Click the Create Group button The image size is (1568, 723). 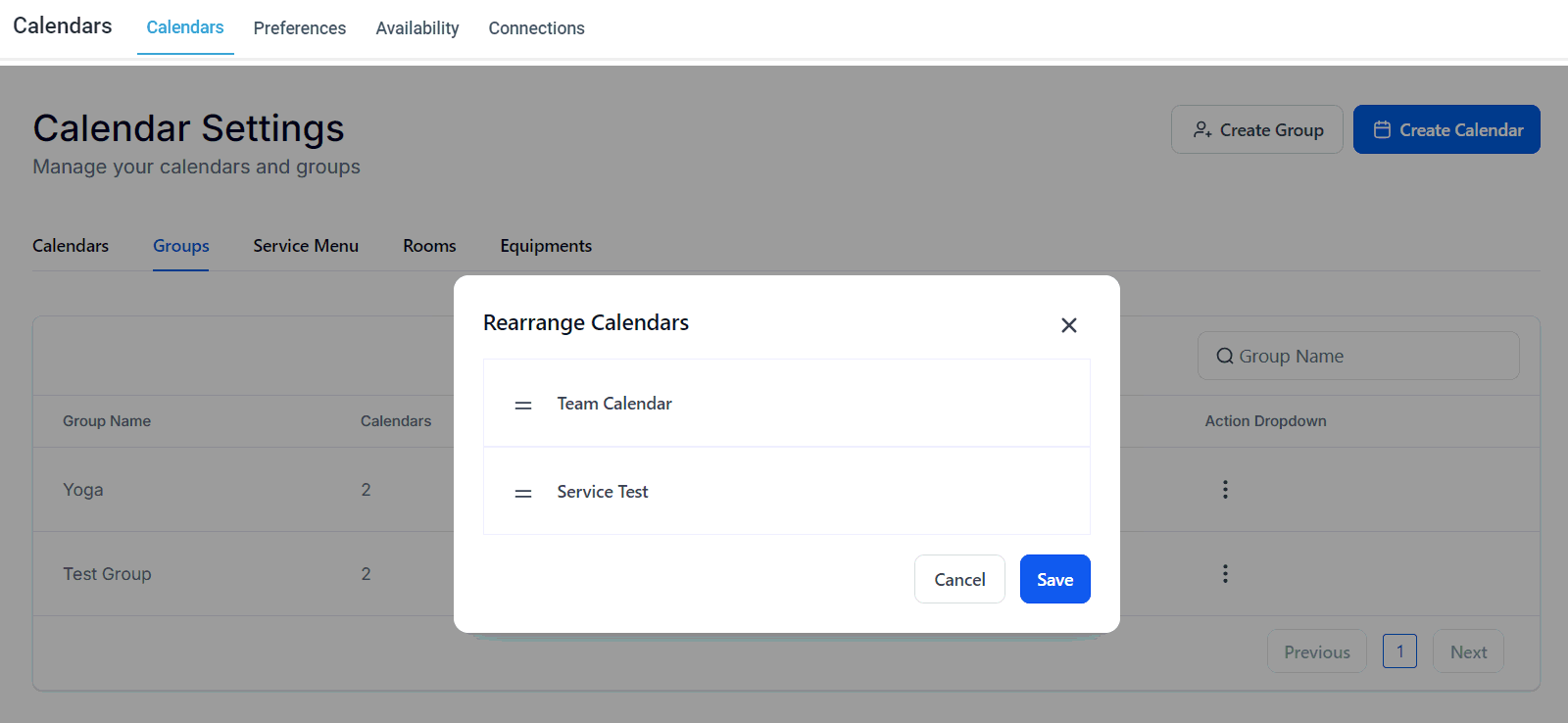pos(1256,129)
